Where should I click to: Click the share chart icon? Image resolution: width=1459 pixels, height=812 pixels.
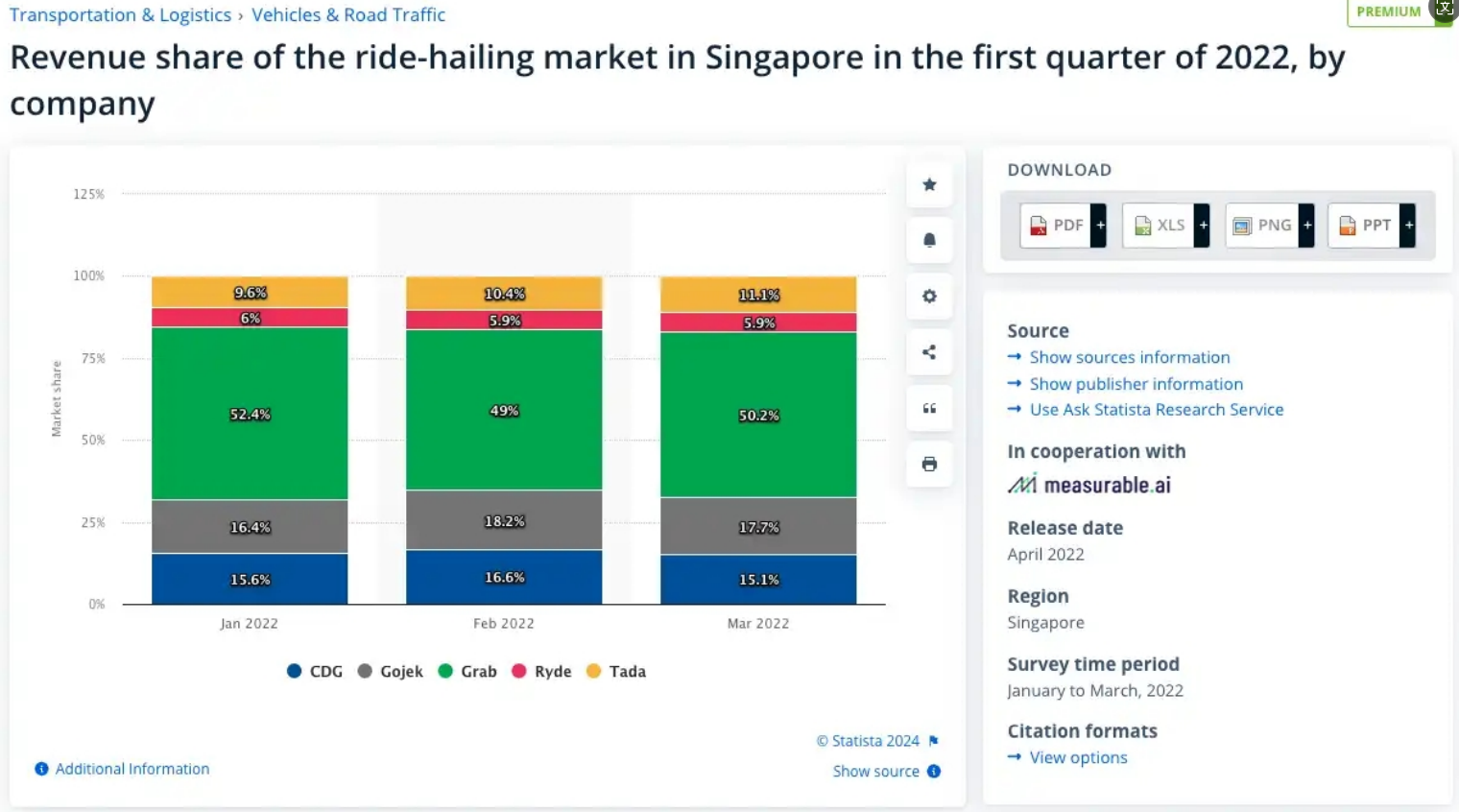[x=929, y=352]
